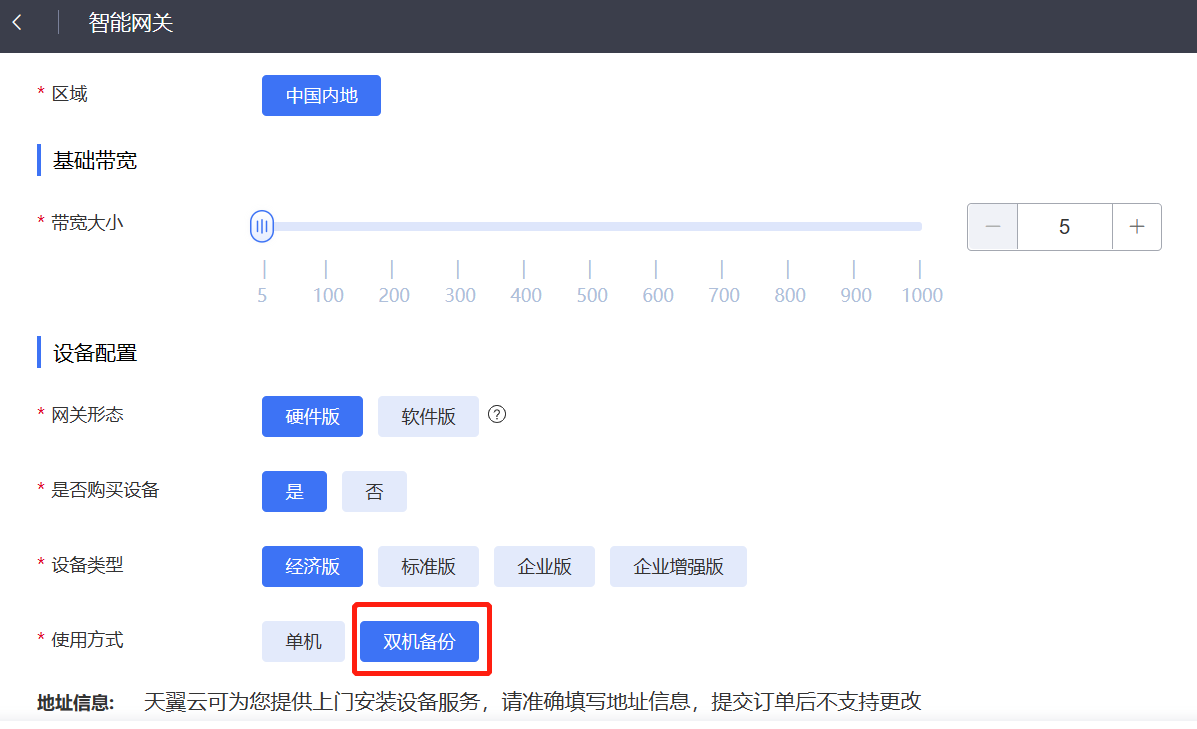Select 中国内地 as the region
The height and width of the screenshot is (729, 1197).
point(321,95)
